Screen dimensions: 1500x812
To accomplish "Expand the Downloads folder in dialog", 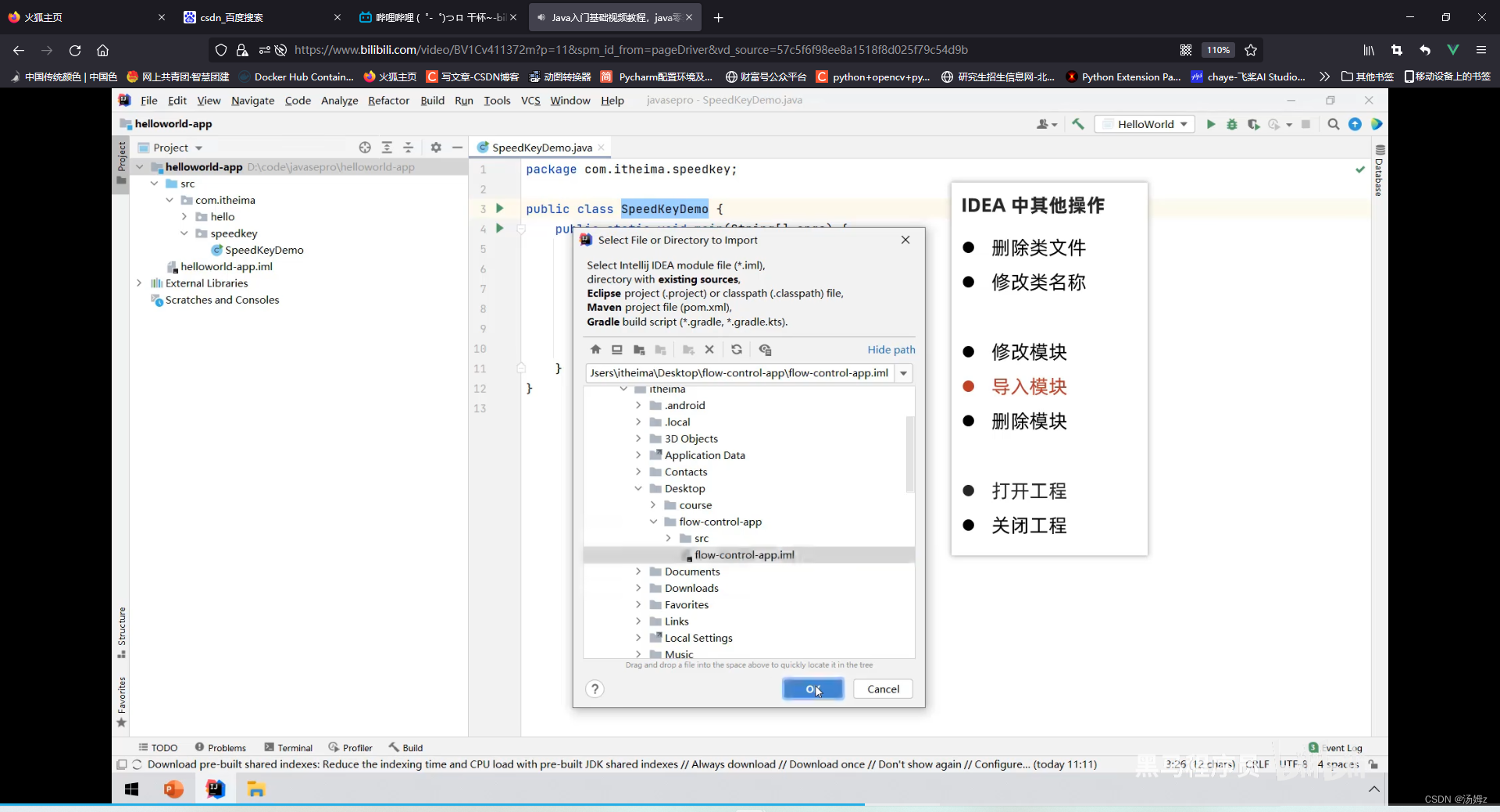I will tap(638, 588).
